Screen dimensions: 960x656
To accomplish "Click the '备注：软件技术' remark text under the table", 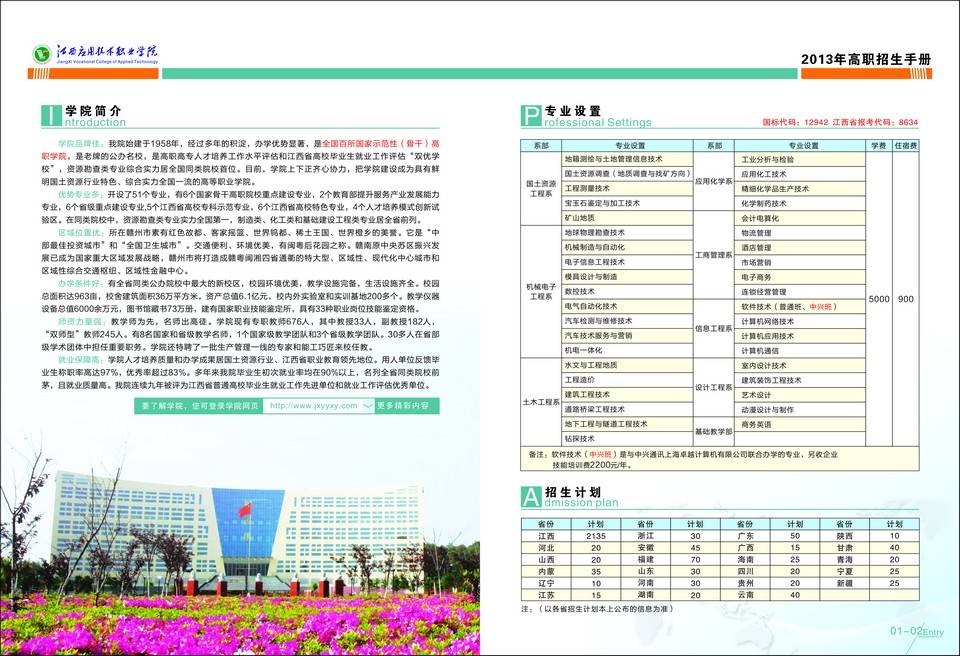I will tap(683, 459).
